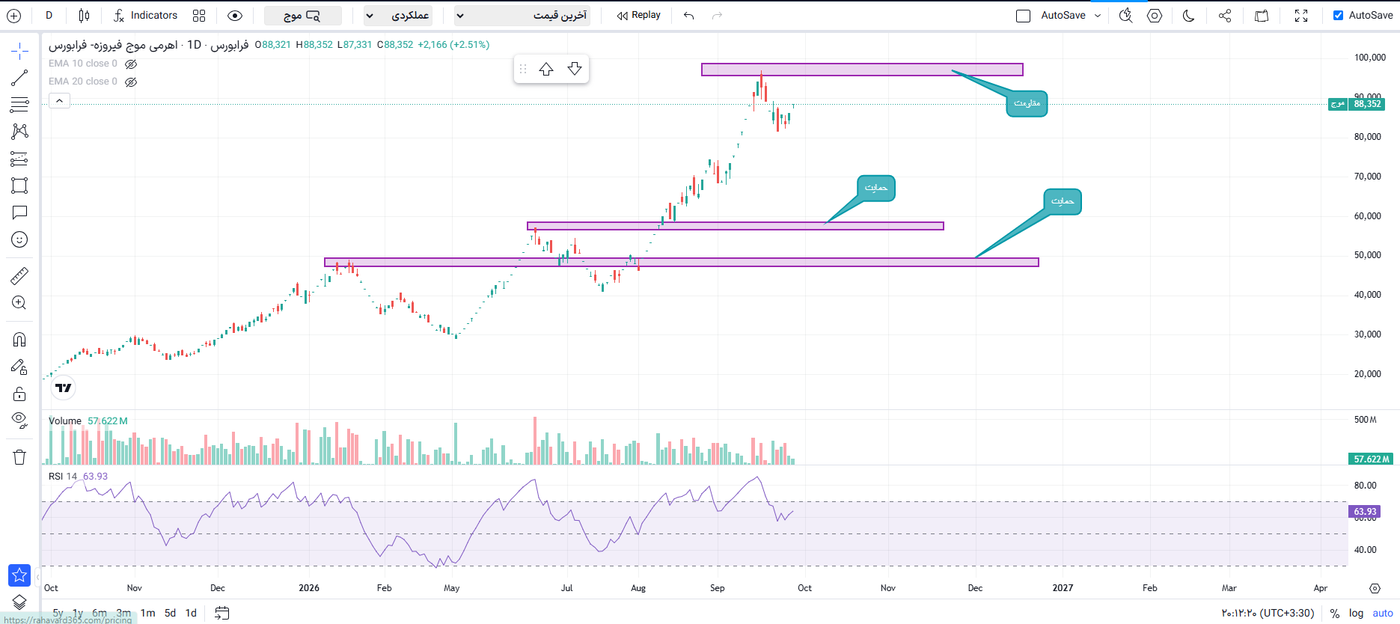Image resolution: width=1400 pixels, height=624 pixels.
Task: Show the hidden EMA 20 indicator
Action: (130, 81)
